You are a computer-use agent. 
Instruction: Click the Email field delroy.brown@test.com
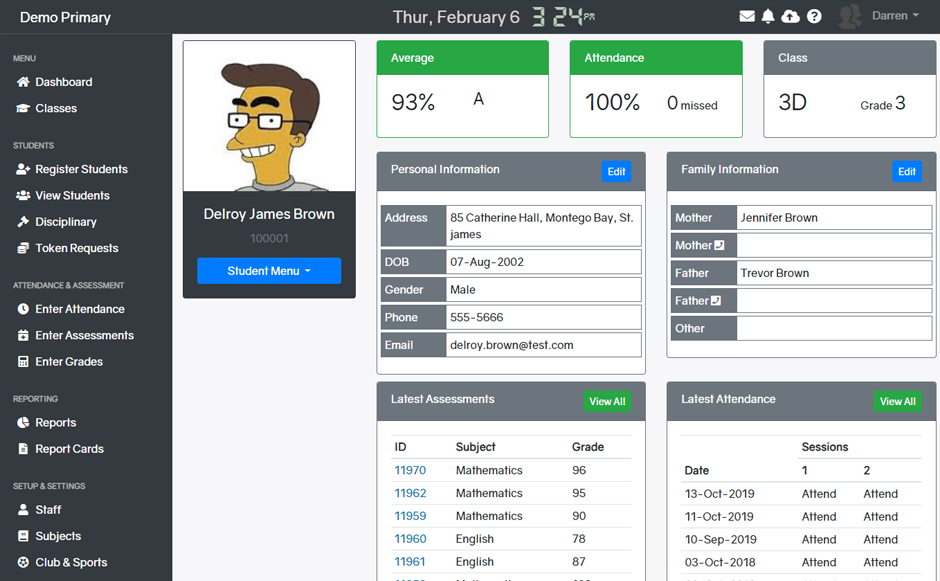pyautogui.click(x=543, y=345)
